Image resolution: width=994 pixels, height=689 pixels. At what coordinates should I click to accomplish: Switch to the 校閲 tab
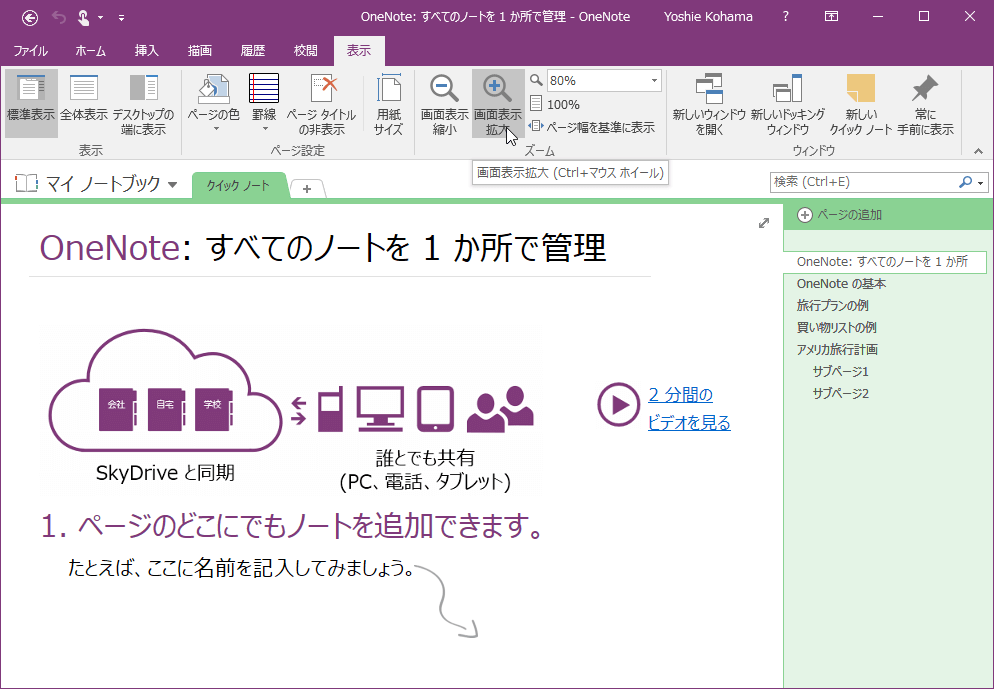[x=306, y=51]
